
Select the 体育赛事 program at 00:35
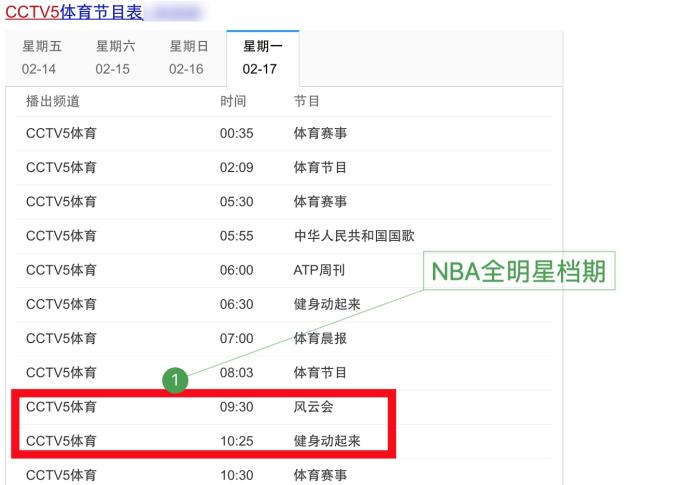point(320,133)
